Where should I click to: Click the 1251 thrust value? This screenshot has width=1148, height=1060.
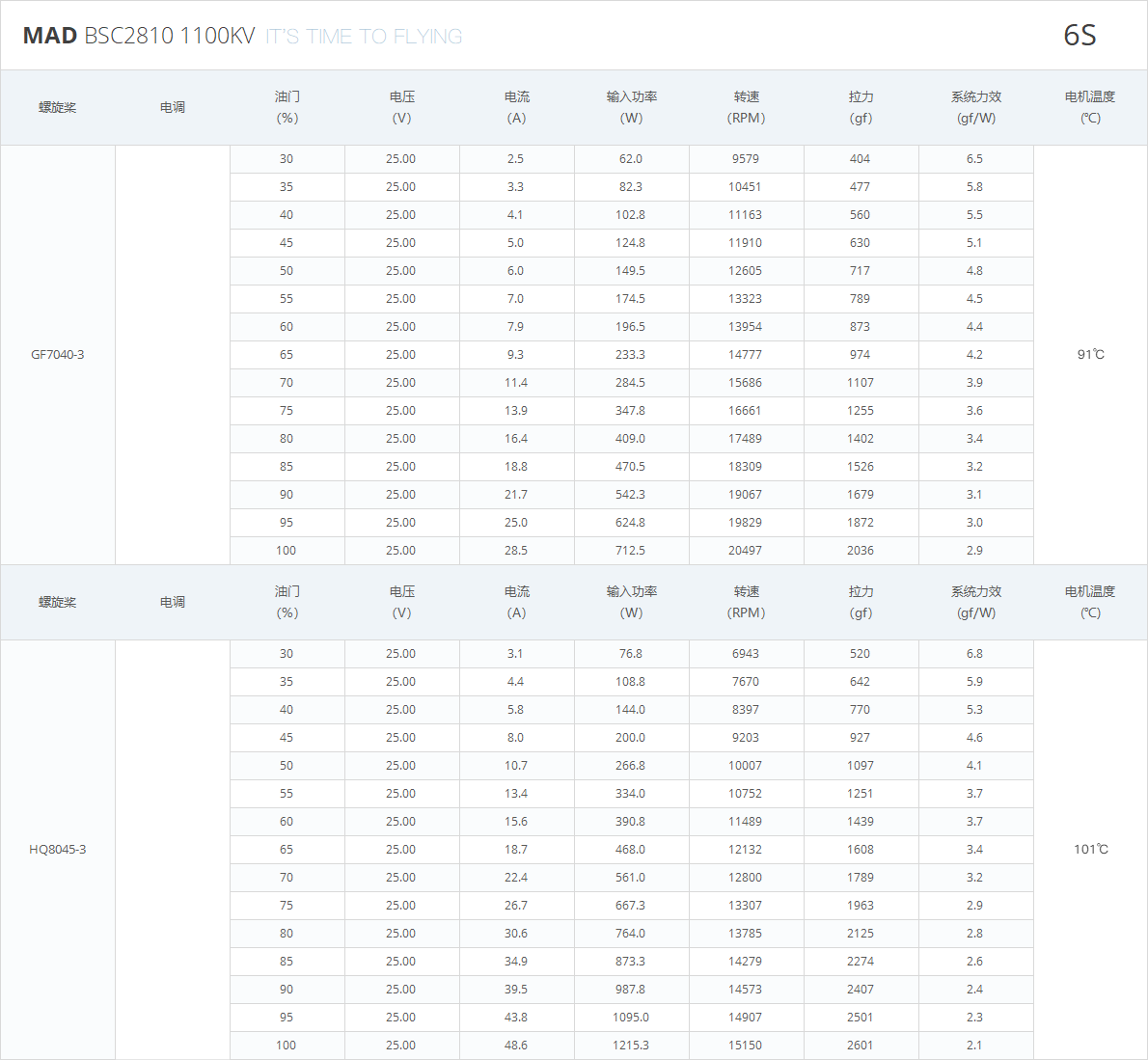pyautogui.click(x=861, y=794)
